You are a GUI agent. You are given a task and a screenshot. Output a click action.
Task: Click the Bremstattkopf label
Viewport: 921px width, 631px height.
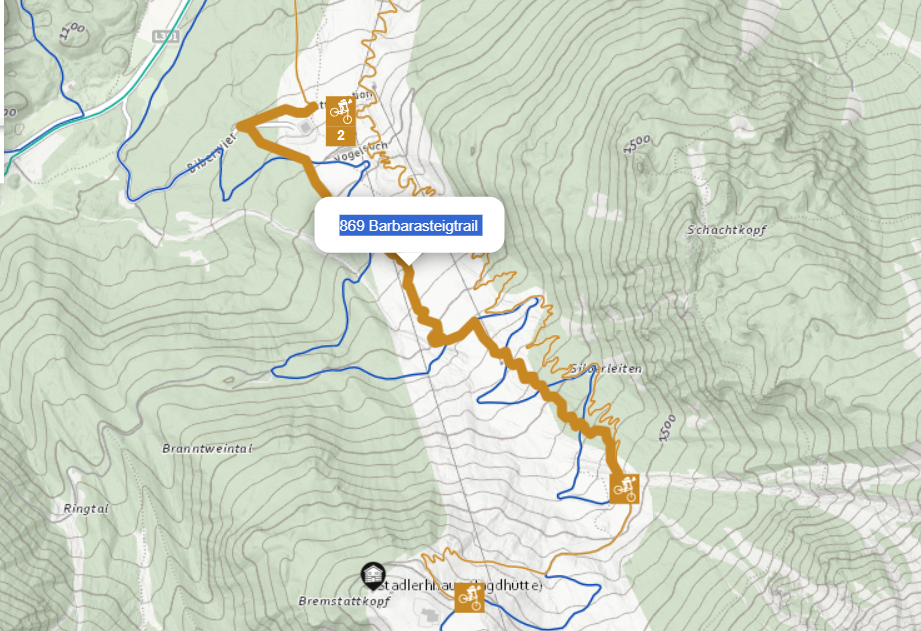pos(344,601)
